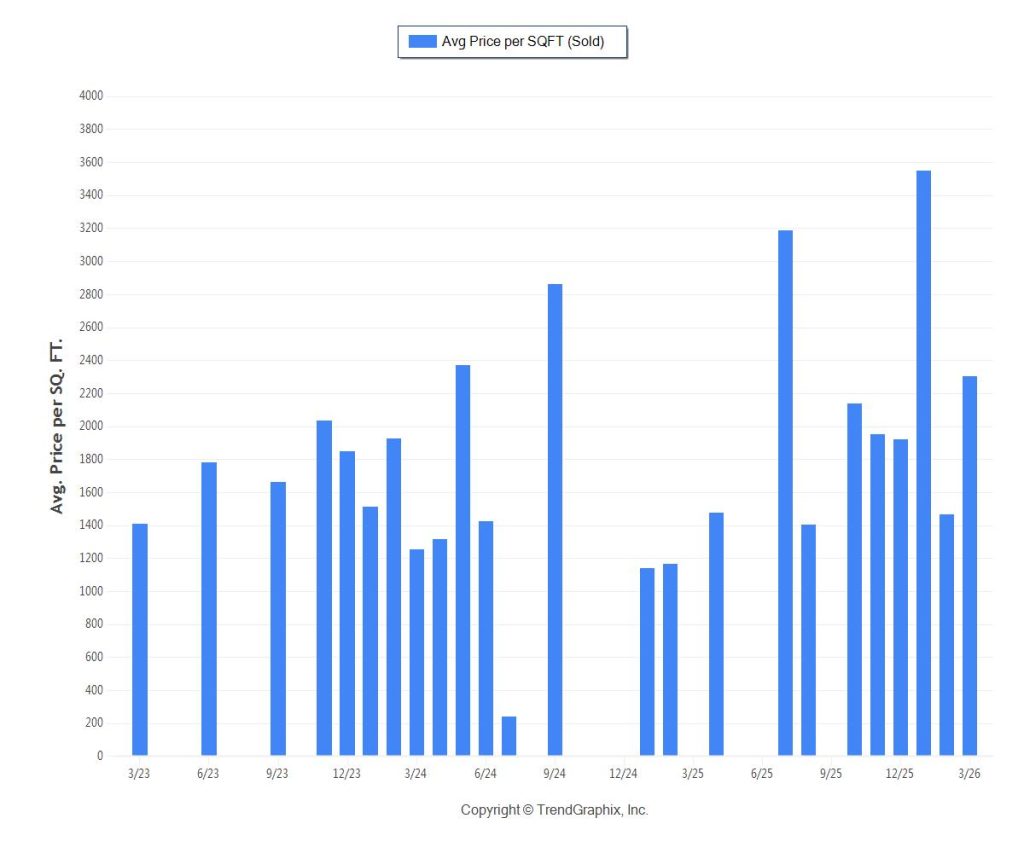Select the 9/24 bar reaching about 2860
The width and height of the screenshot is (1024, 853).
pyautogui.click(x=555, y=519)
